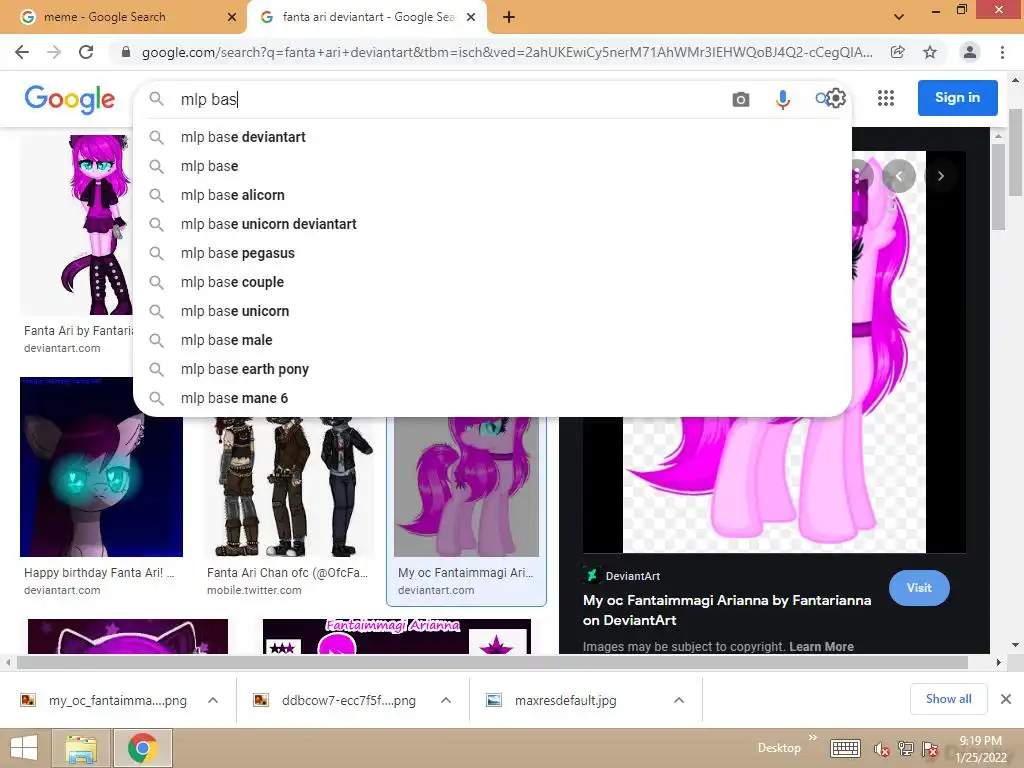This screenshot has width=1024, height=768.
Task: Pick suggestion mlp base pegasus
Action: [492, 253]
